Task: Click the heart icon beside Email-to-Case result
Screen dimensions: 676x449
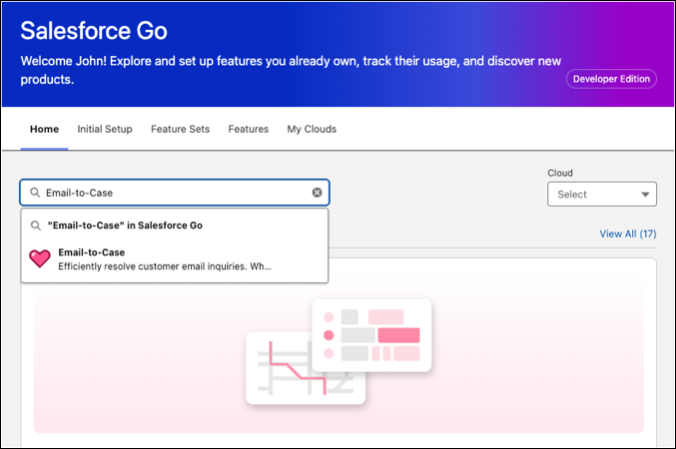Action: (x=40, y=258)
